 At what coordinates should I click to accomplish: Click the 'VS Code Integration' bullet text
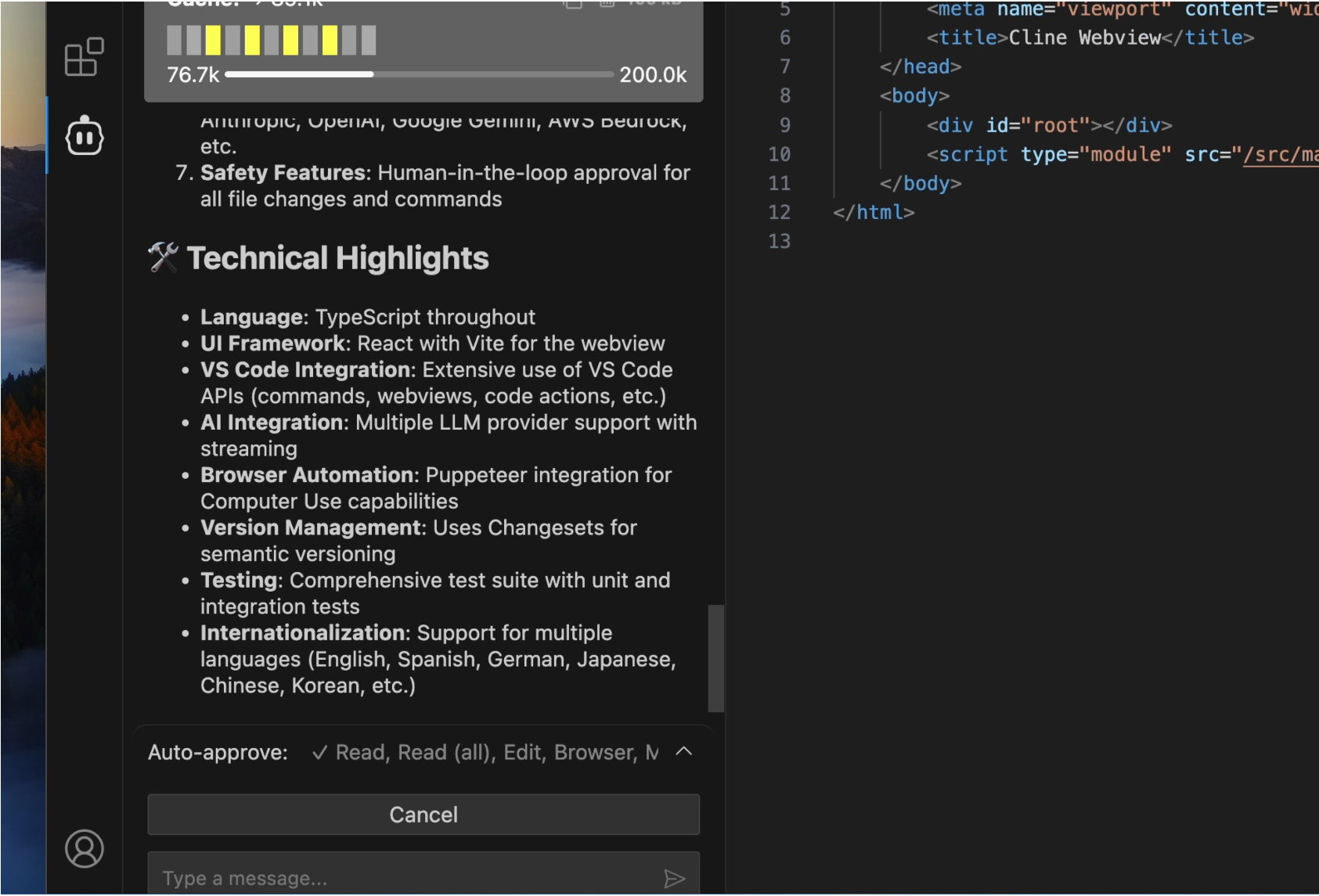click(x=437, y=383)
